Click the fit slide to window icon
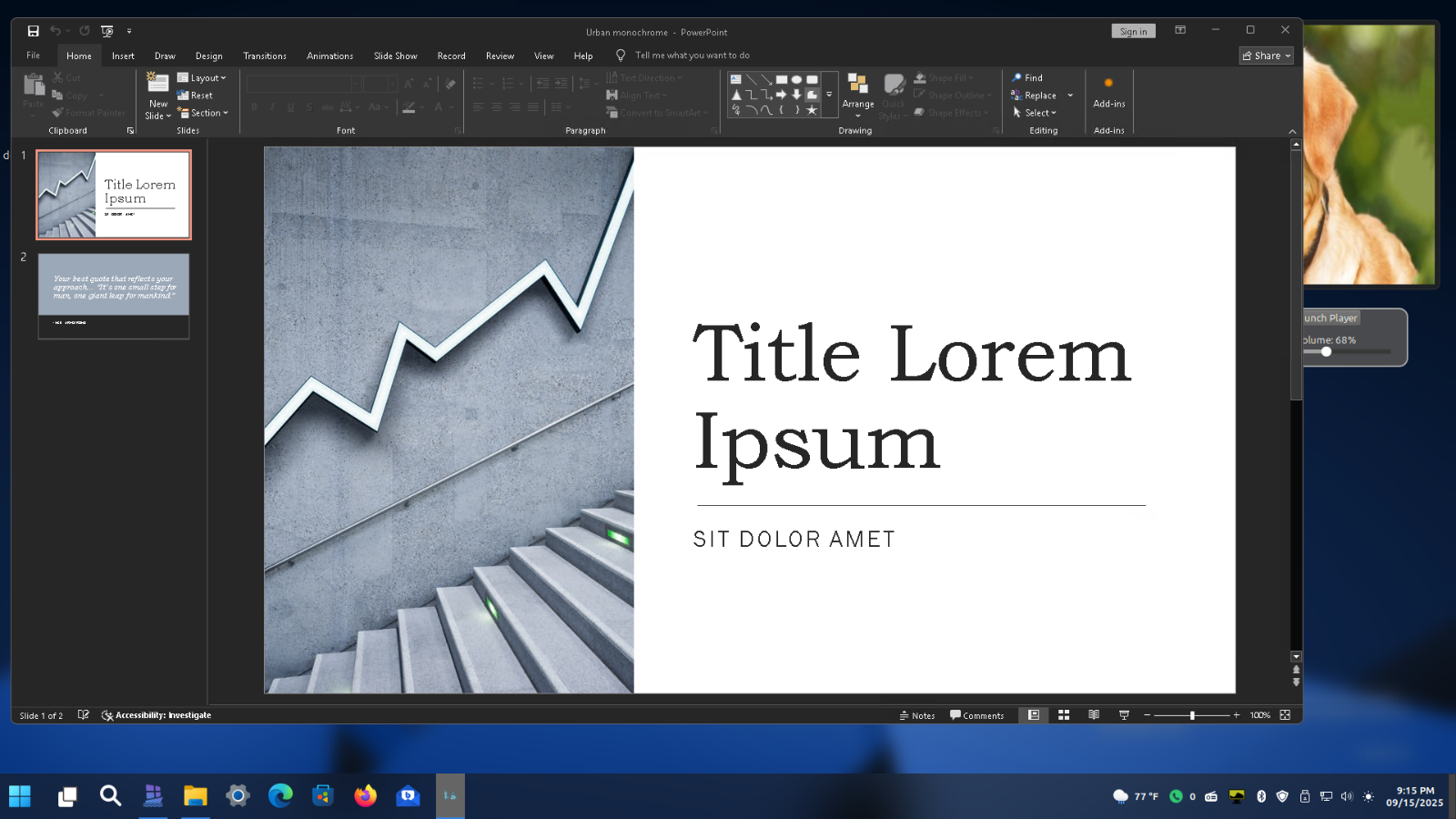 coord(1285,715)
